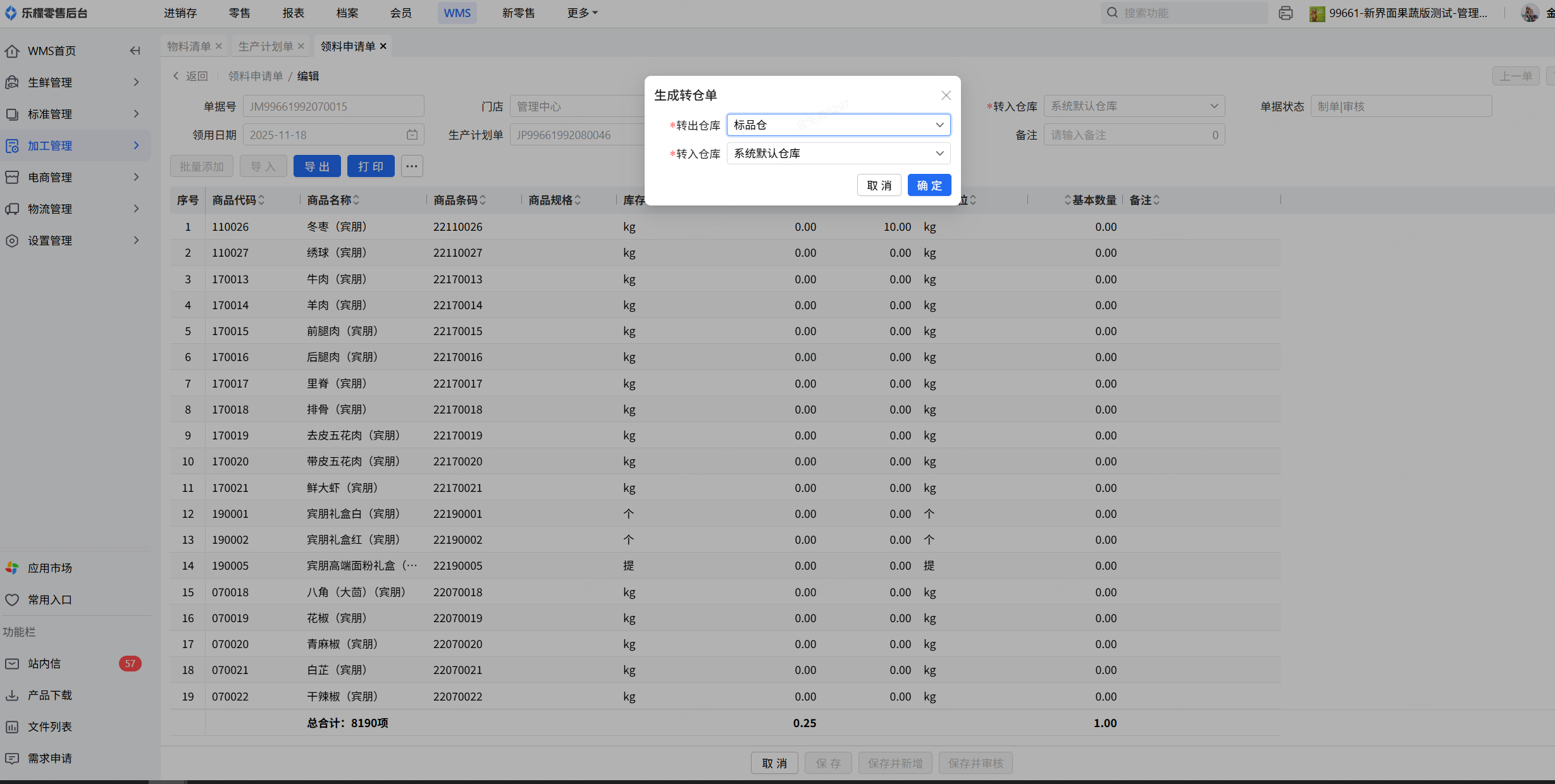1555x784 pixels.
Task: Click the 应用市场 colorful icon
Action: [12, 568]
